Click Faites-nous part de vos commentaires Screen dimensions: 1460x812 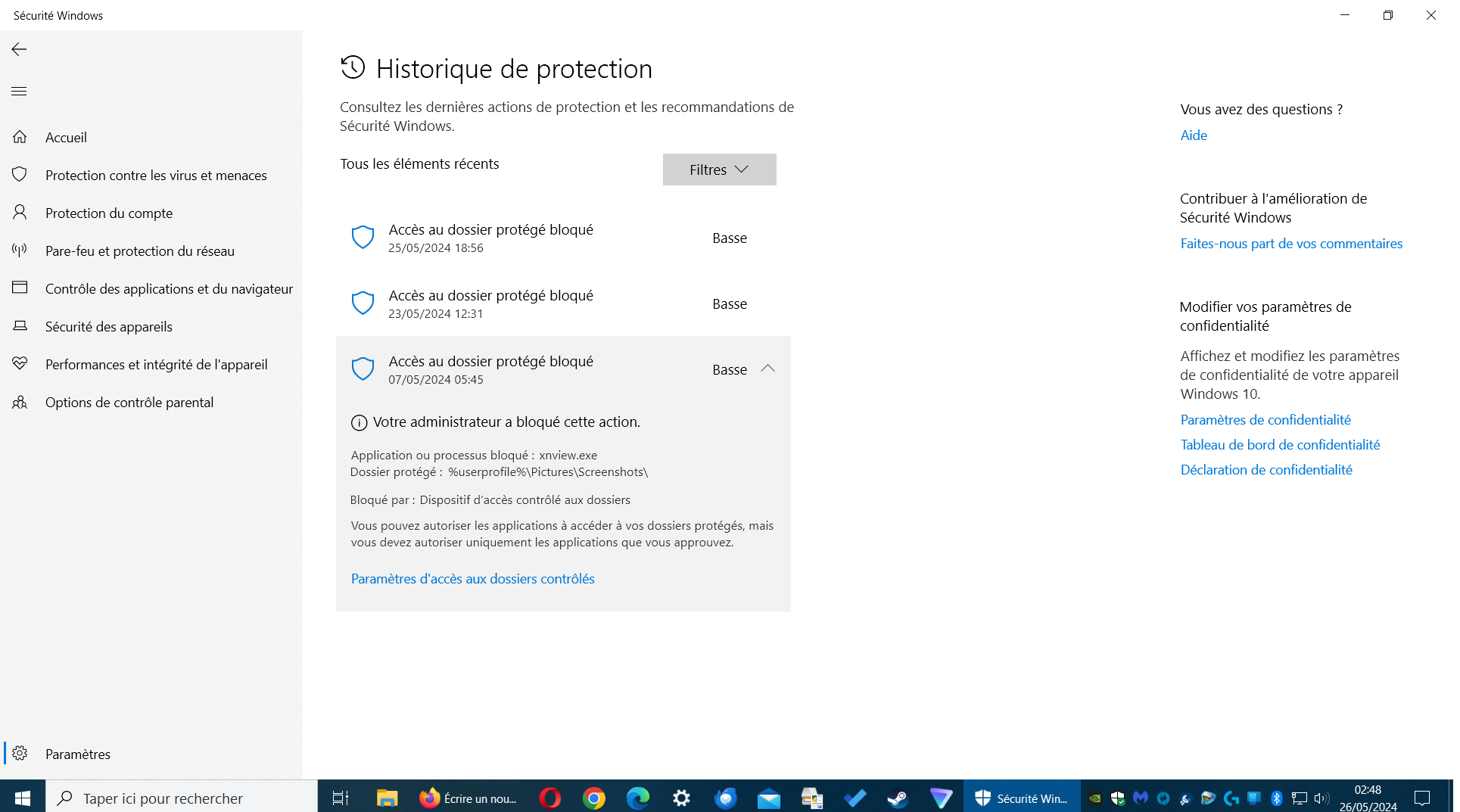click(x=1291, y=244)
